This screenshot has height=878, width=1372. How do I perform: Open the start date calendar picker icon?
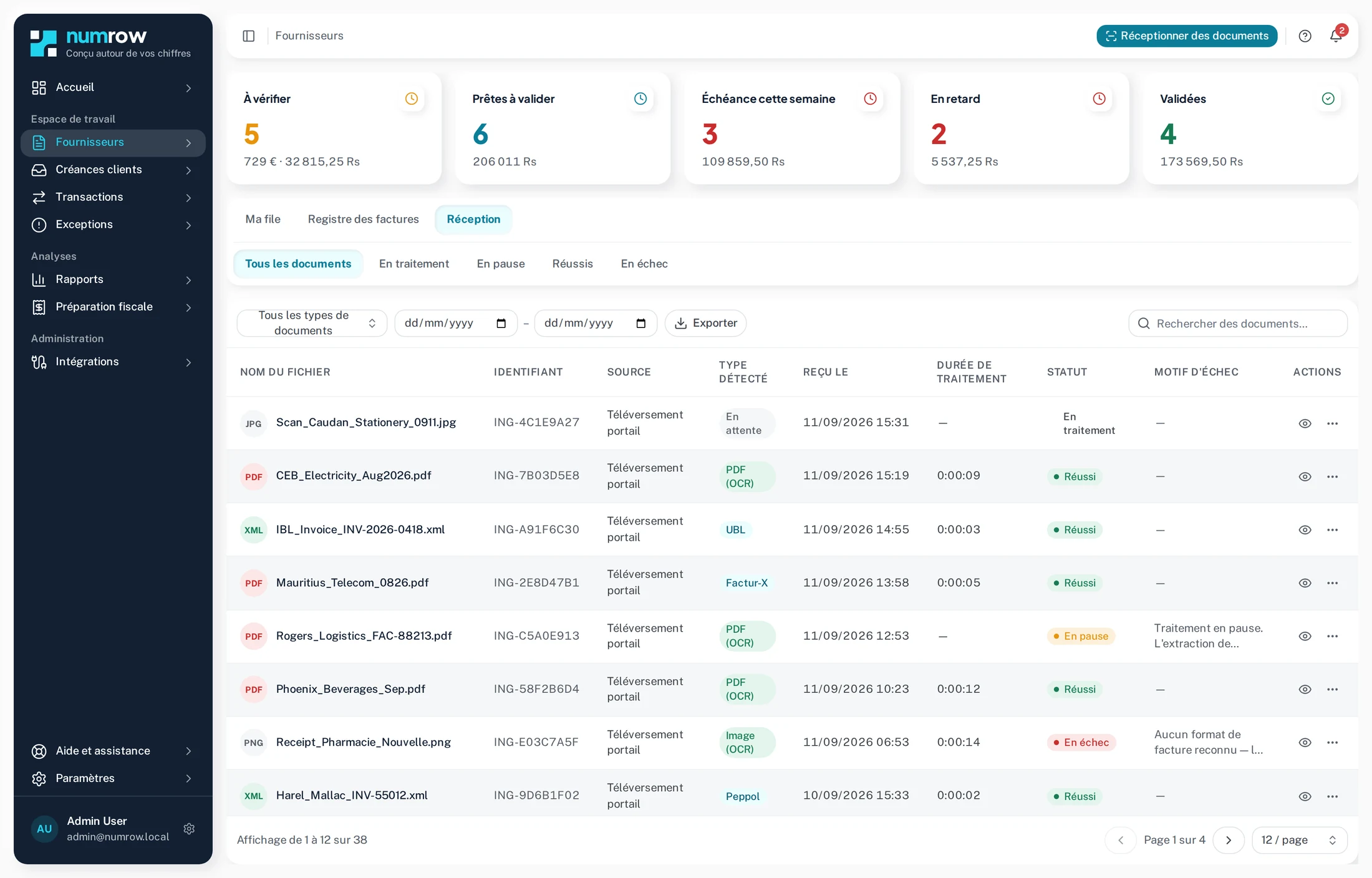pos(501,323)
